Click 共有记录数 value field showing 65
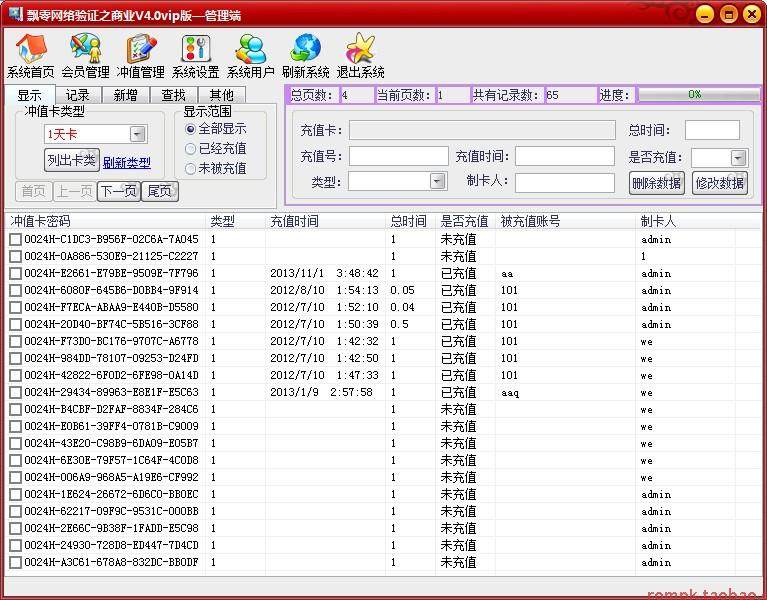The height and width of the screenshot is (600, 767). 571,95
